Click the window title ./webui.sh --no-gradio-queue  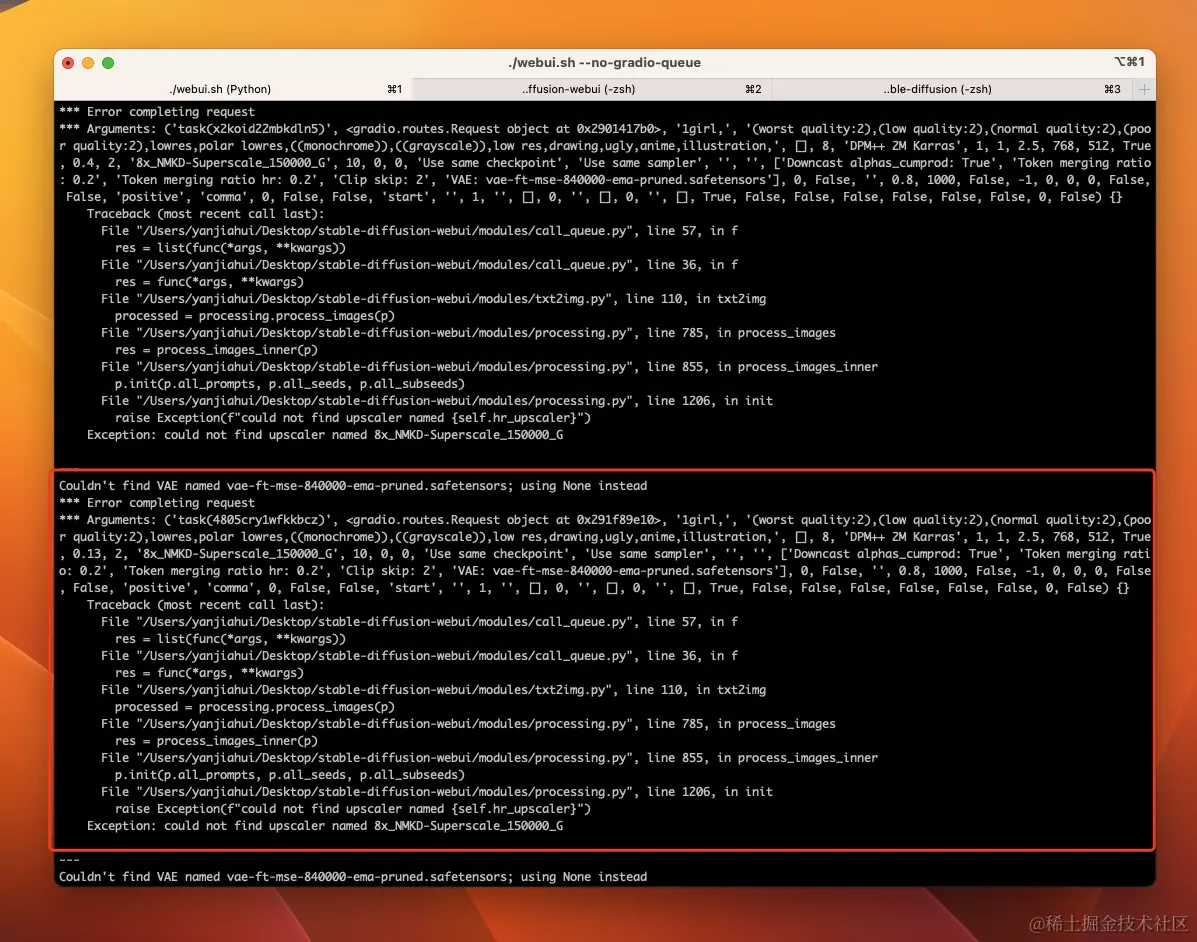pyautogui.click(x=604, y=63)
